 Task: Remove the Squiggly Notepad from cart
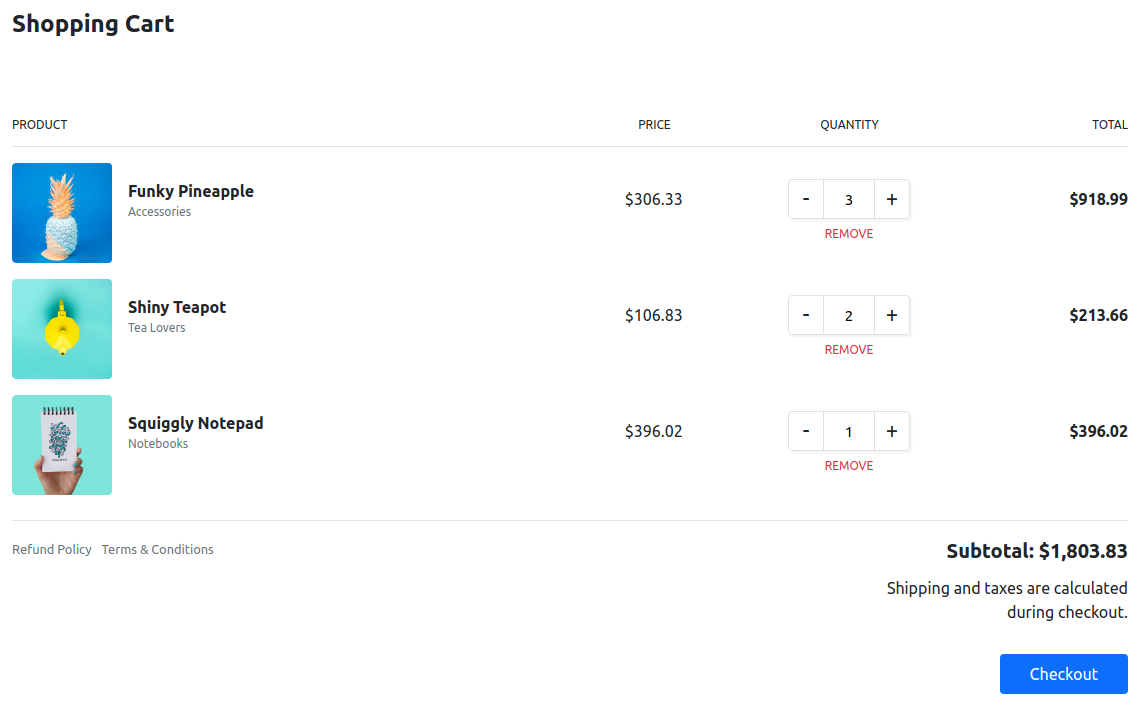(x=848, y=465)
